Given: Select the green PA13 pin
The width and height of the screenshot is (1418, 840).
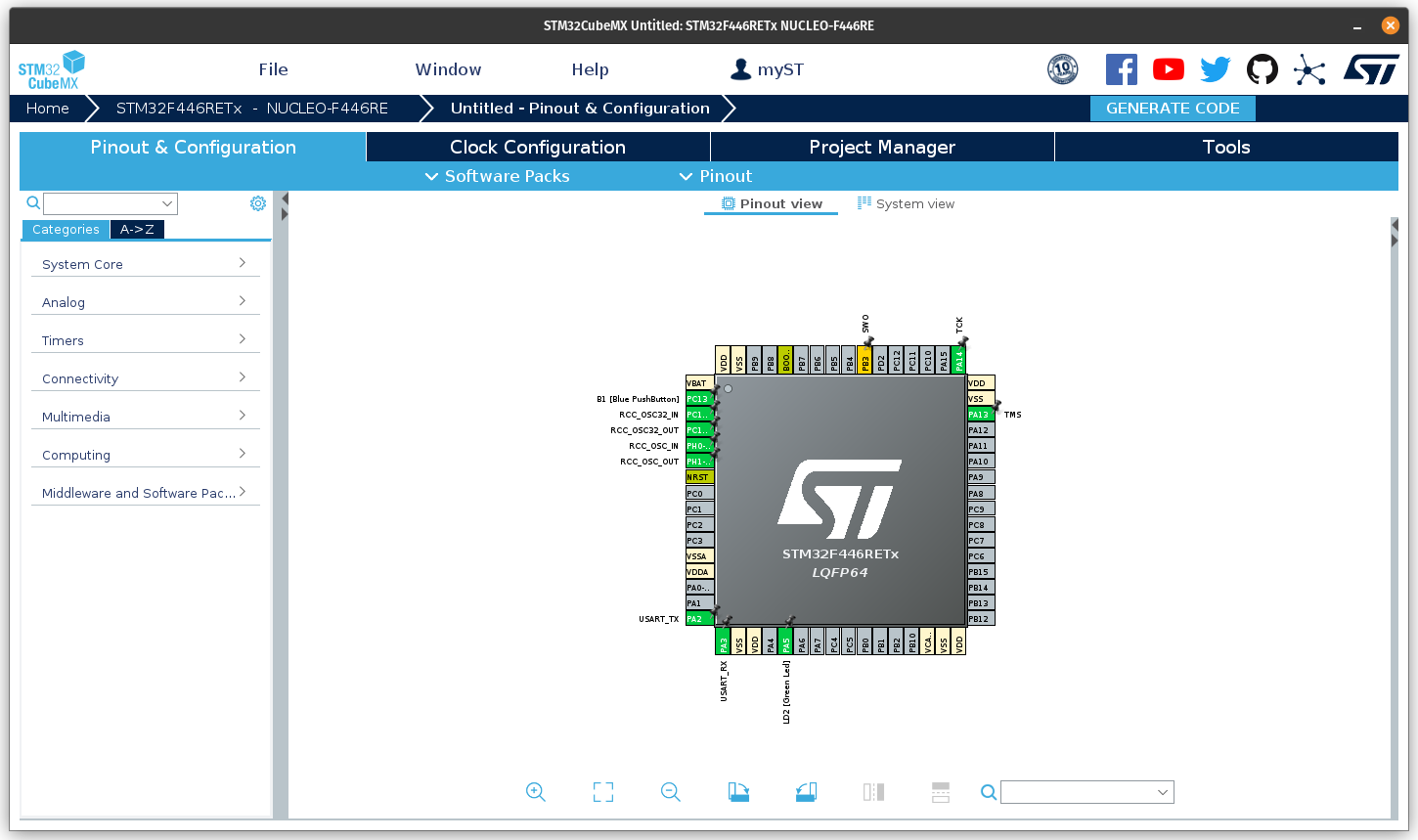Looking at the screenshot, I should pos(981,415).
